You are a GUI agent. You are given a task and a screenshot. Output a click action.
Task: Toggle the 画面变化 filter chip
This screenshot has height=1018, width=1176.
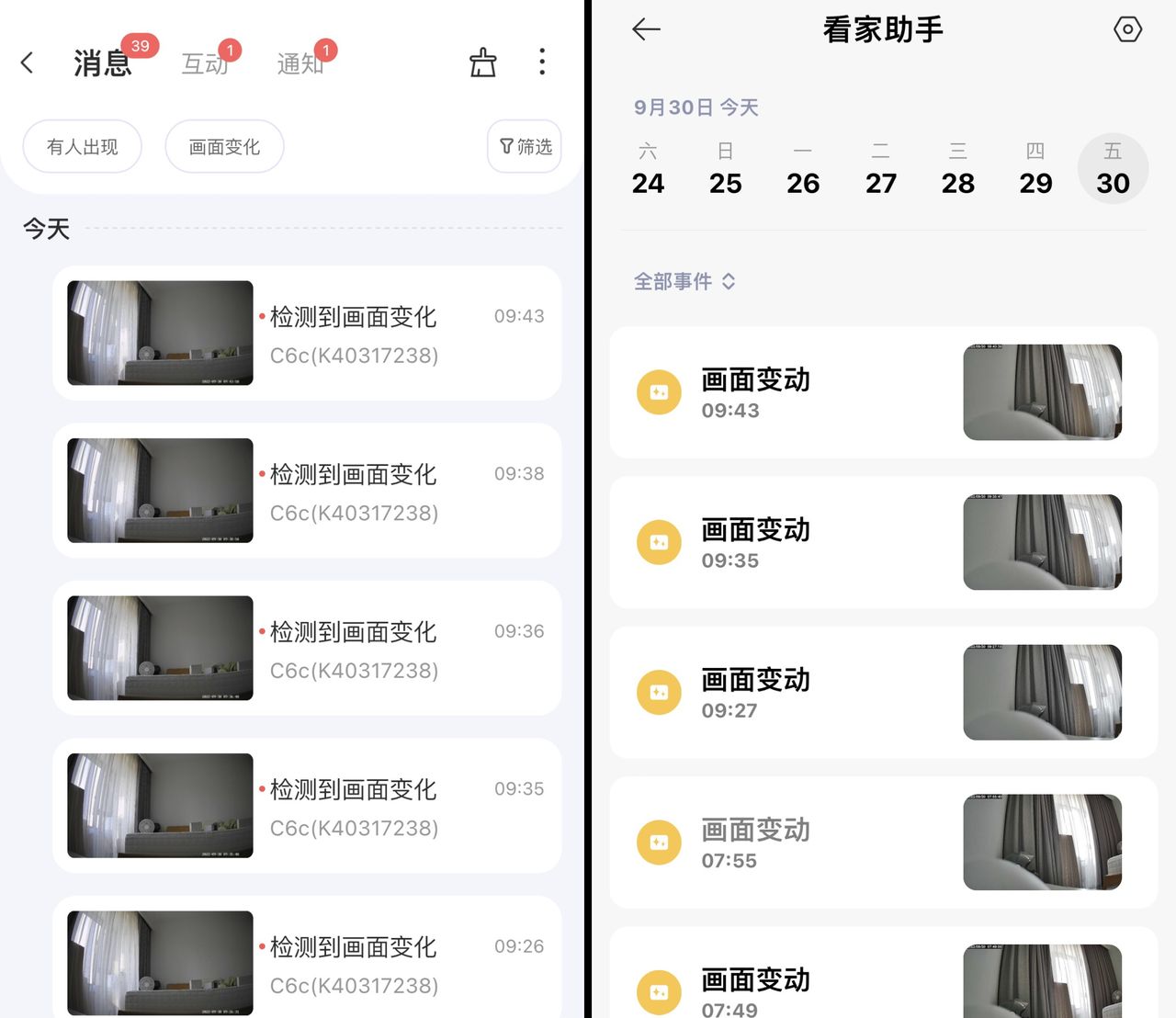pyautogui.click(x=224, y=147)
